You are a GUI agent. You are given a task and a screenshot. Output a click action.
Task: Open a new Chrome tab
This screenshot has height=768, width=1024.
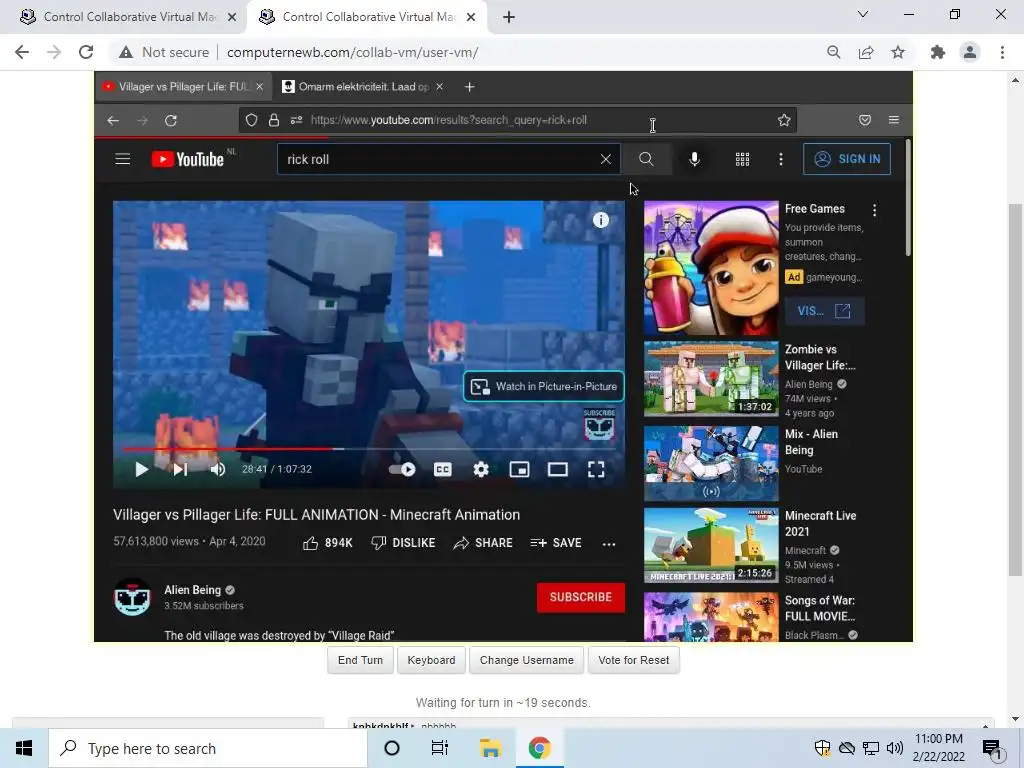point(509,17)
